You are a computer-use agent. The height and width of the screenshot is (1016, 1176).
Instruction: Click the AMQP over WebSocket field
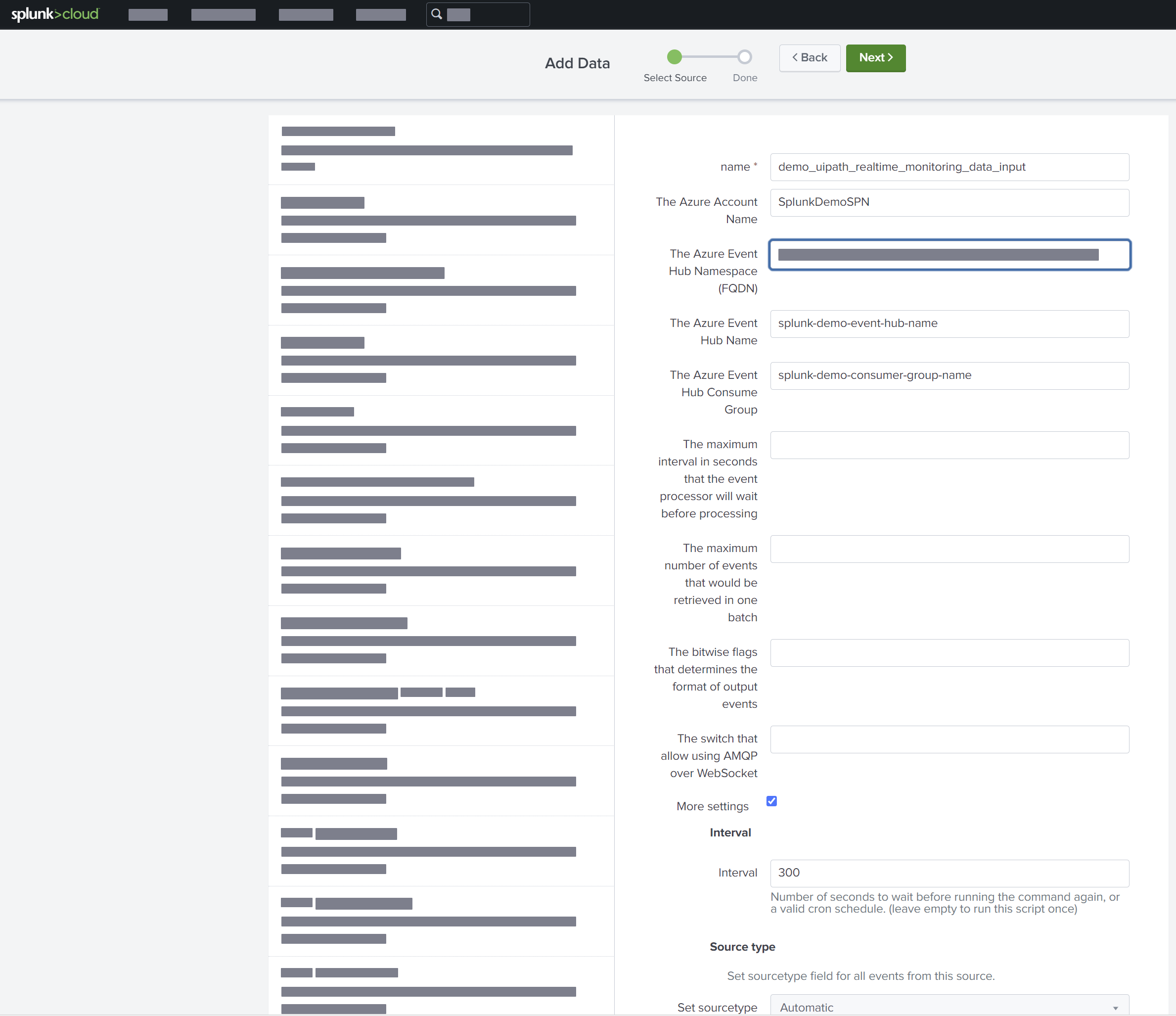949,739
